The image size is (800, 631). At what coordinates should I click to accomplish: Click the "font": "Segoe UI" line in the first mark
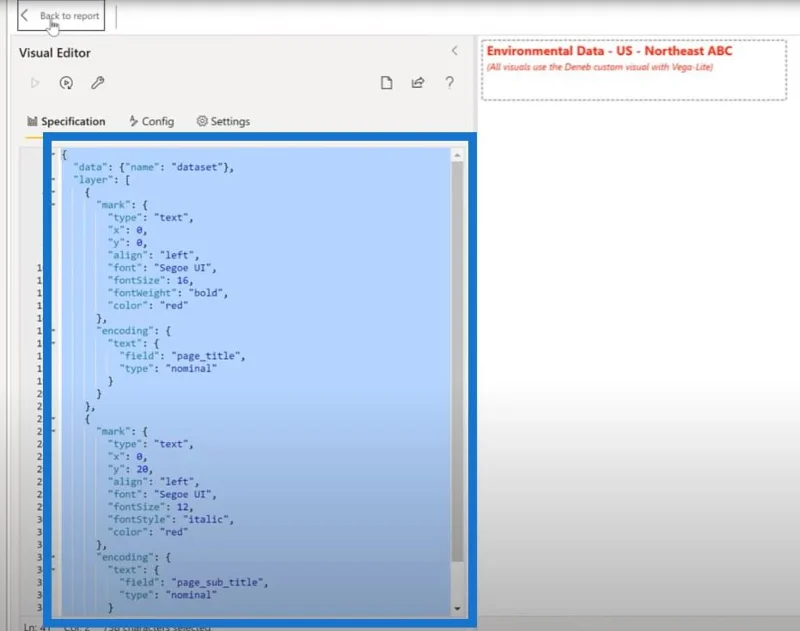(162, 268)
